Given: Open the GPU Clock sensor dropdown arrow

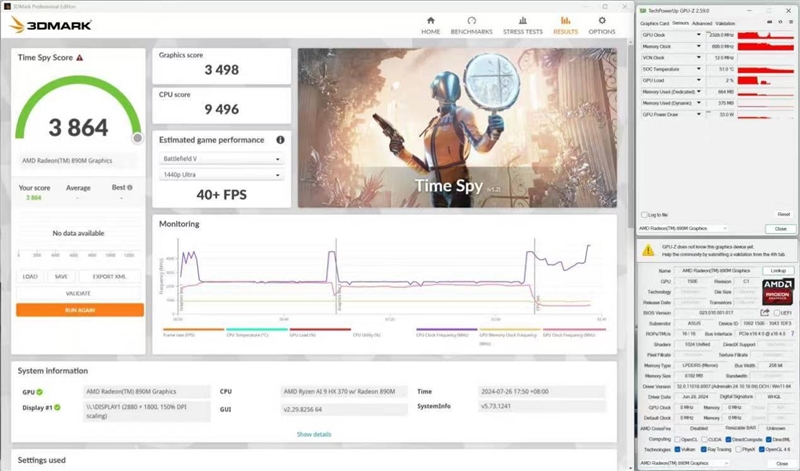Looking at the screenshot, I should click(x=698, y=35).
